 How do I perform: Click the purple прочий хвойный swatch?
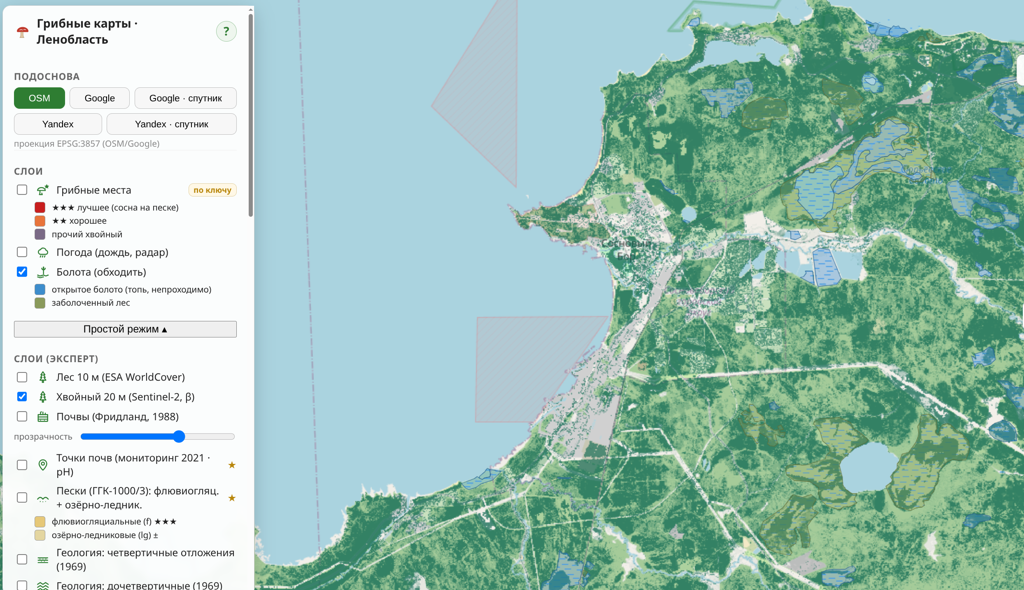point(40,234)
